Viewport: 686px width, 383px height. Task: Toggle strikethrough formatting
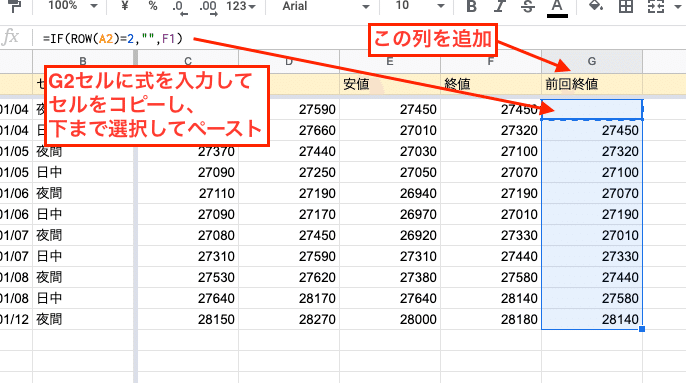[528, 6]
